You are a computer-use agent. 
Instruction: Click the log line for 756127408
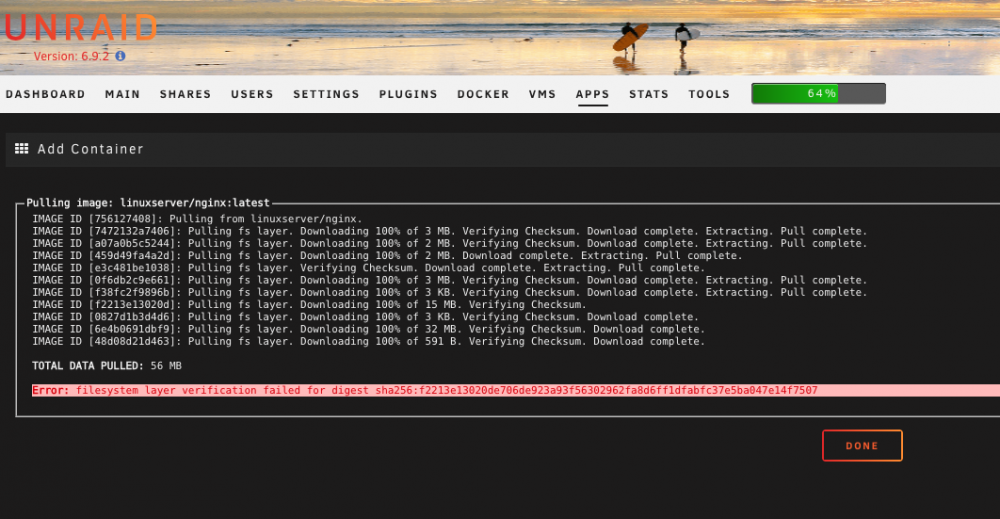pos(197,219)
